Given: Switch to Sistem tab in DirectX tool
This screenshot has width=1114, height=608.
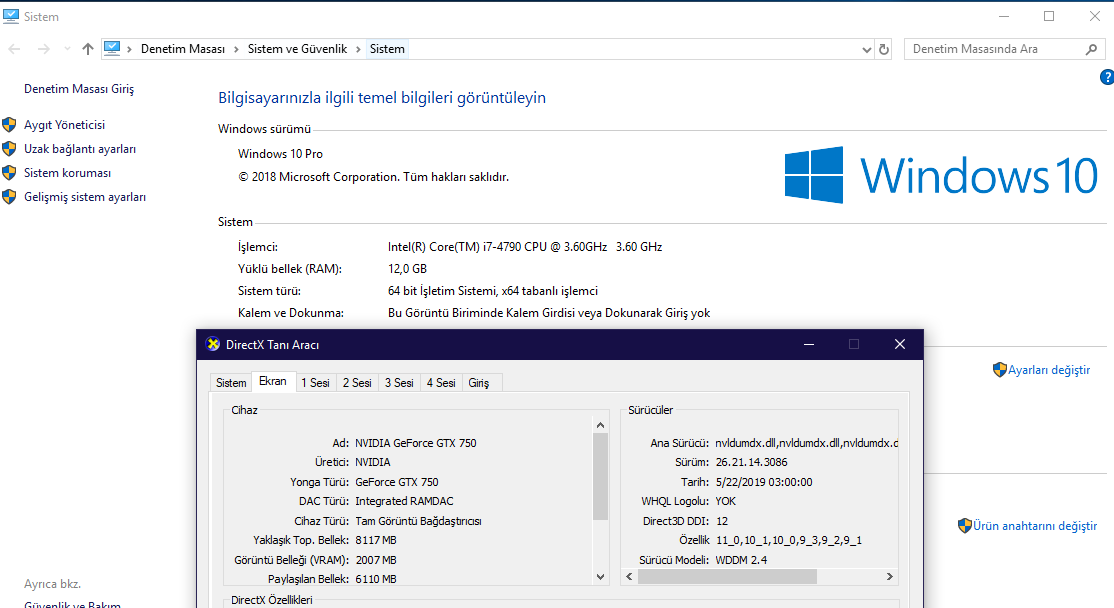Looking at the screenshot, I should coord(231,383).
